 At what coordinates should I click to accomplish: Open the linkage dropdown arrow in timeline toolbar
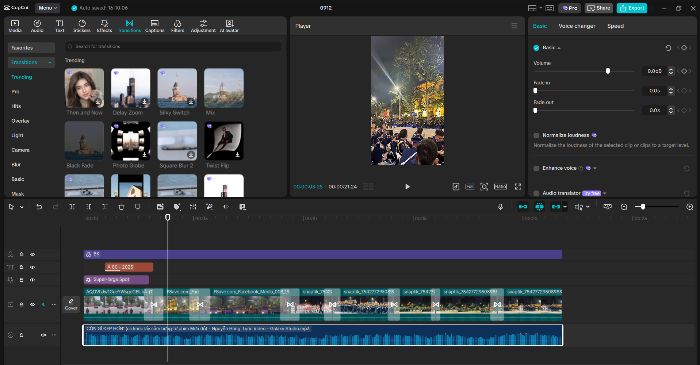coord(565,207)
